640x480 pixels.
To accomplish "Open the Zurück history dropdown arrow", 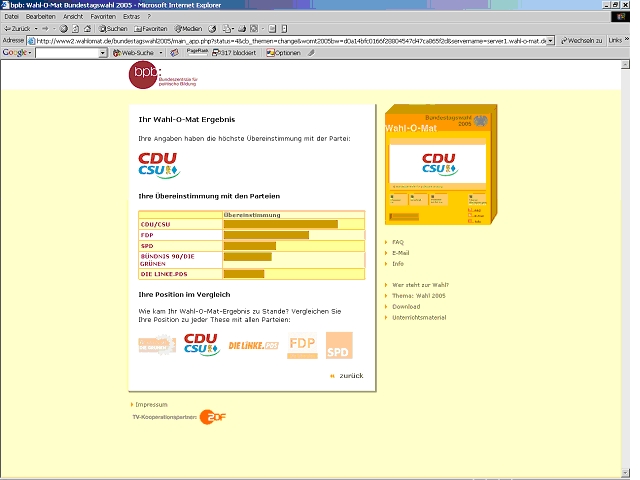I will pyautogui.click(x=36, y=29).
